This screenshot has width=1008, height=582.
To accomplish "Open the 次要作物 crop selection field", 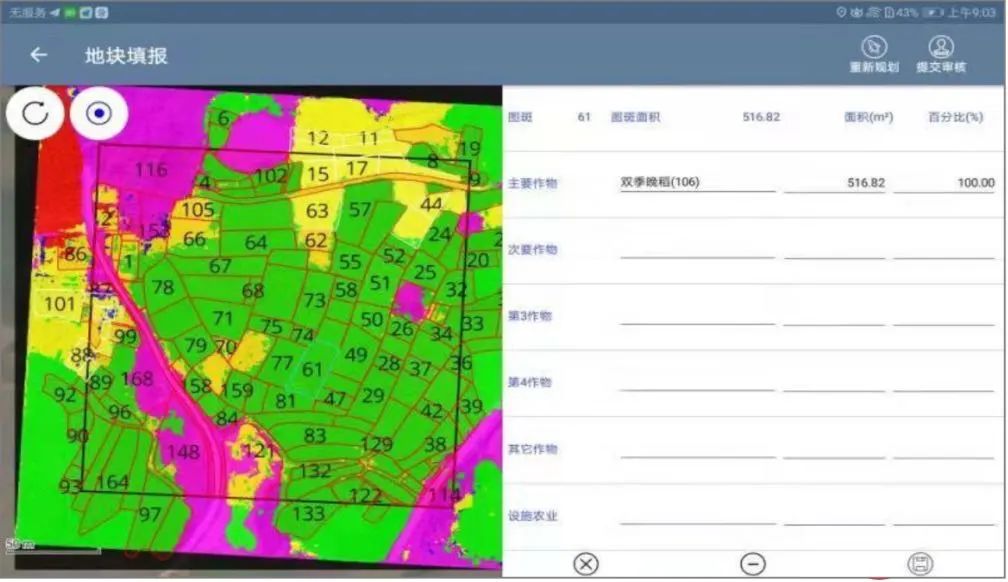I will tap(697, 248).
